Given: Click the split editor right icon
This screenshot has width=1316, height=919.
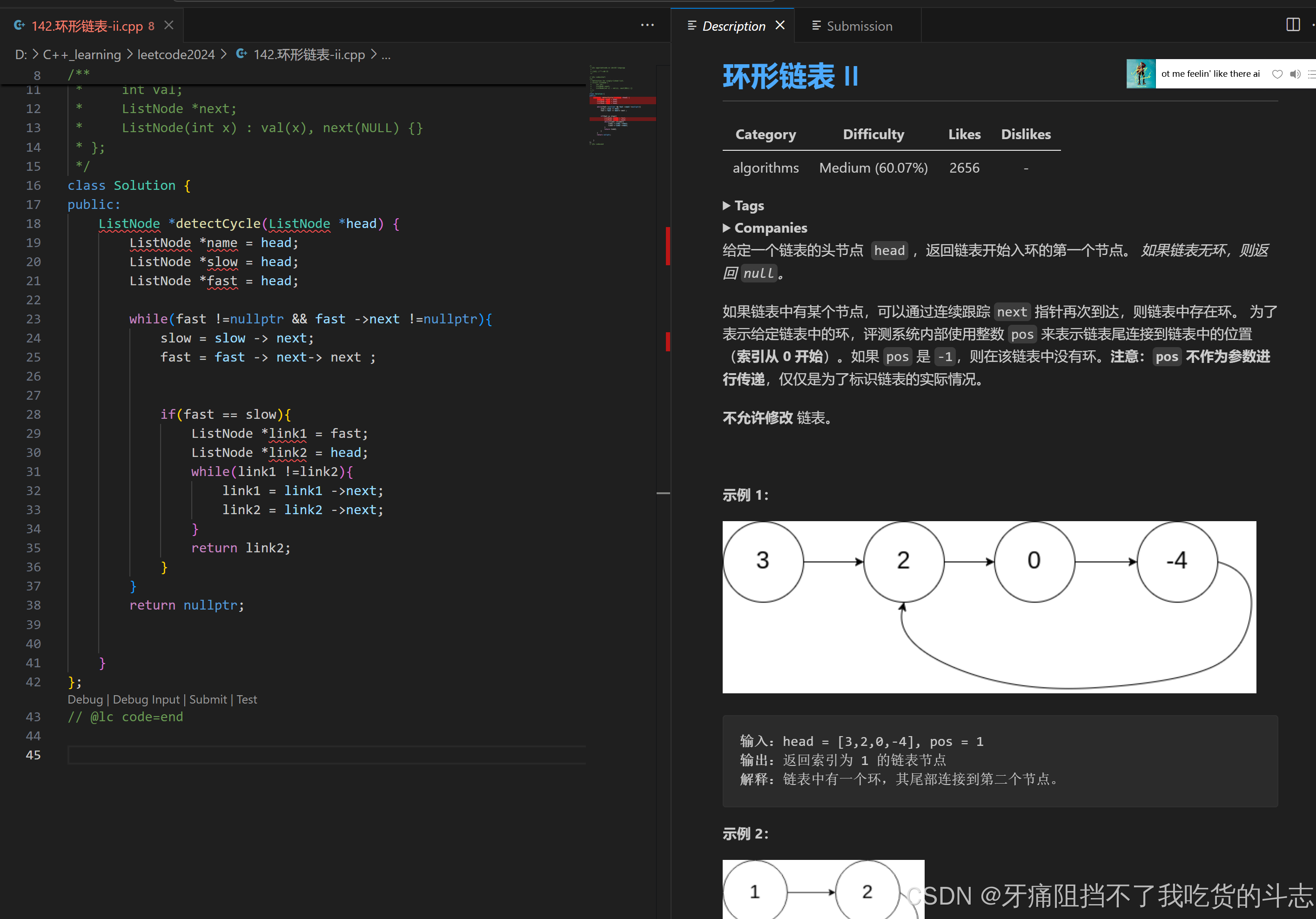Looking at the screenshot, I should (x=1293, y=25).
